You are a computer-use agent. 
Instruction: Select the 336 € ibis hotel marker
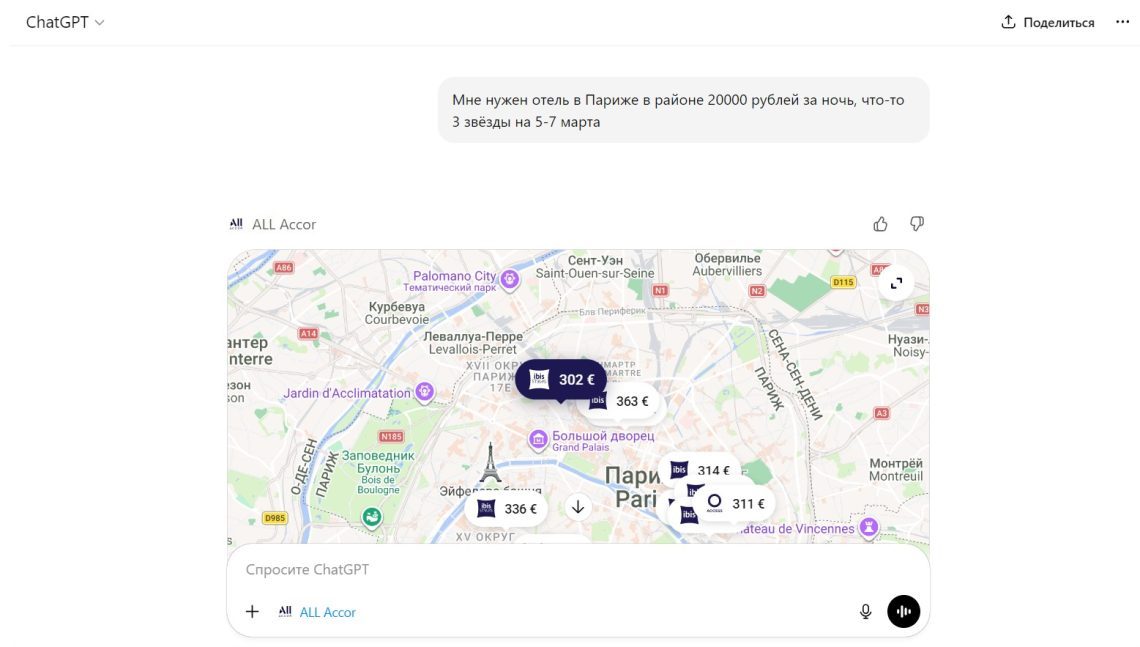point(508,509)
